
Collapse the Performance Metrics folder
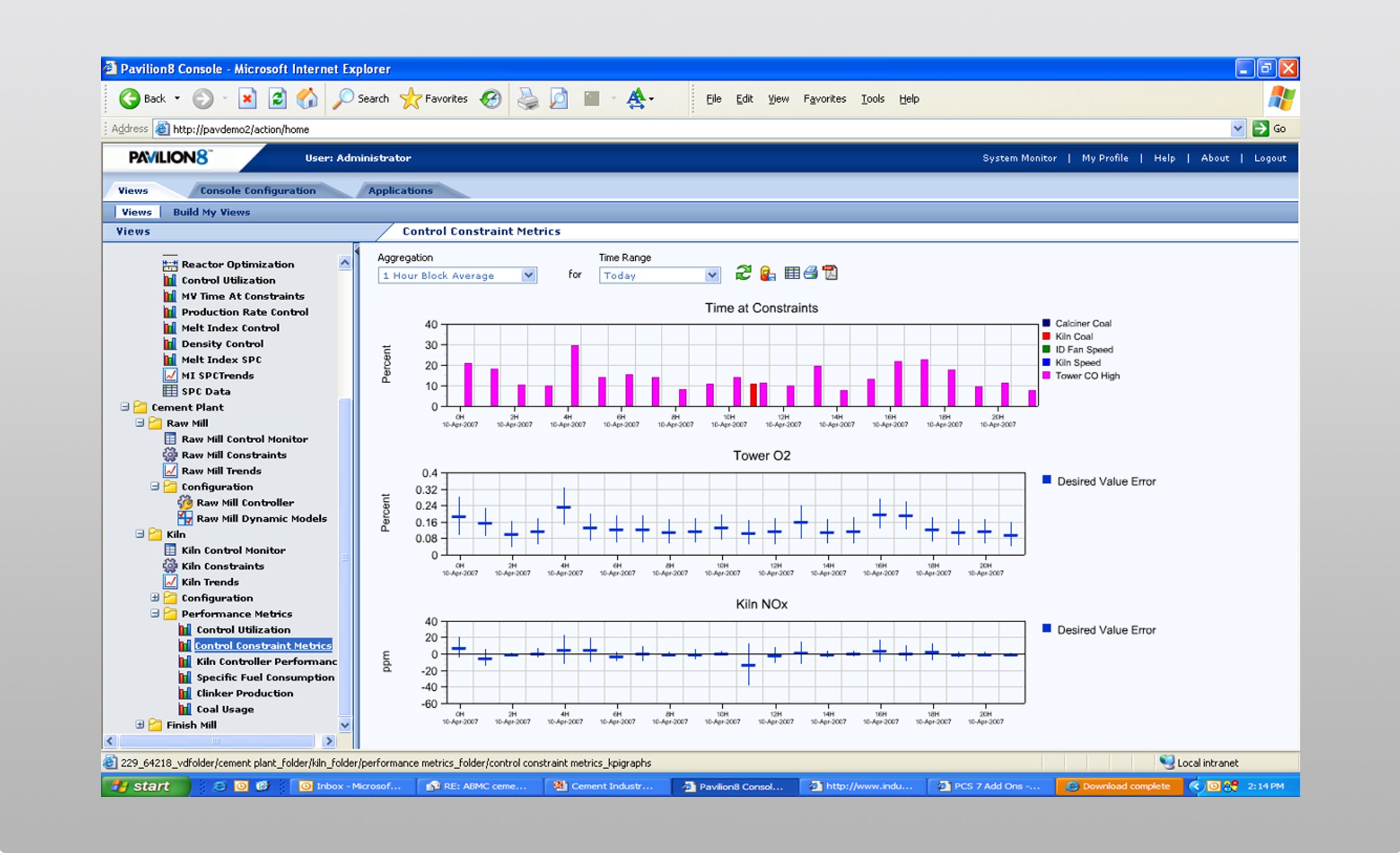pos(155,613)
